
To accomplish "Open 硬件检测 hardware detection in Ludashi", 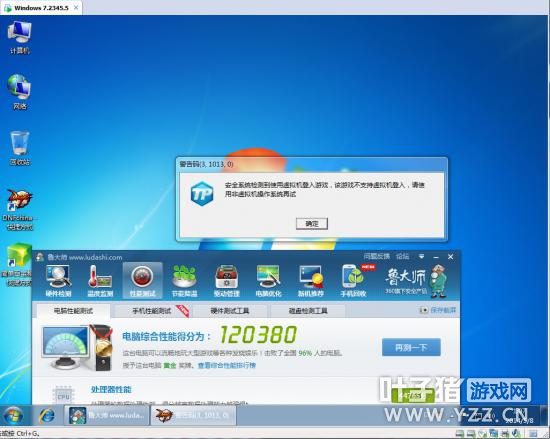I will (x=58, y=281).
